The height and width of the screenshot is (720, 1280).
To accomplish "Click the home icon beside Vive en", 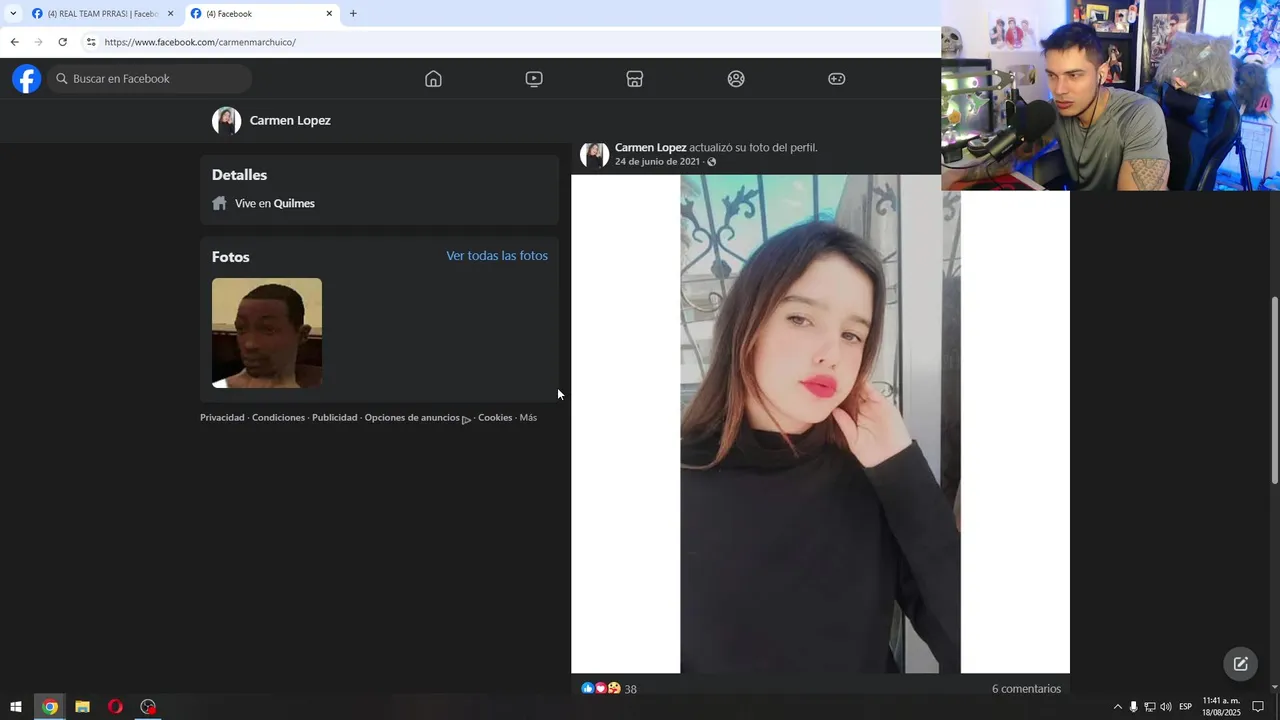I will [220, 203].
